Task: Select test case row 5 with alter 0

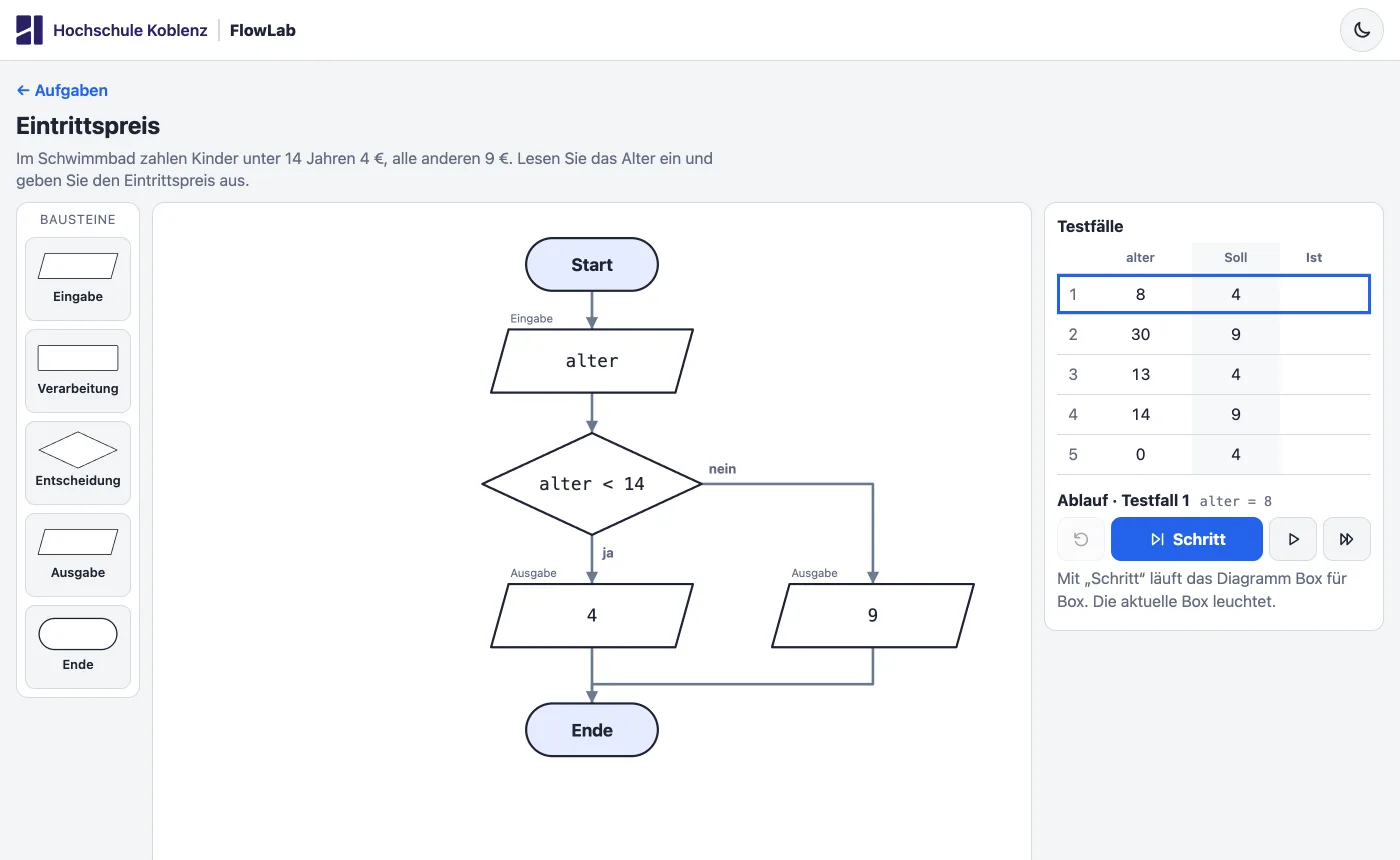Action: 1214,454
